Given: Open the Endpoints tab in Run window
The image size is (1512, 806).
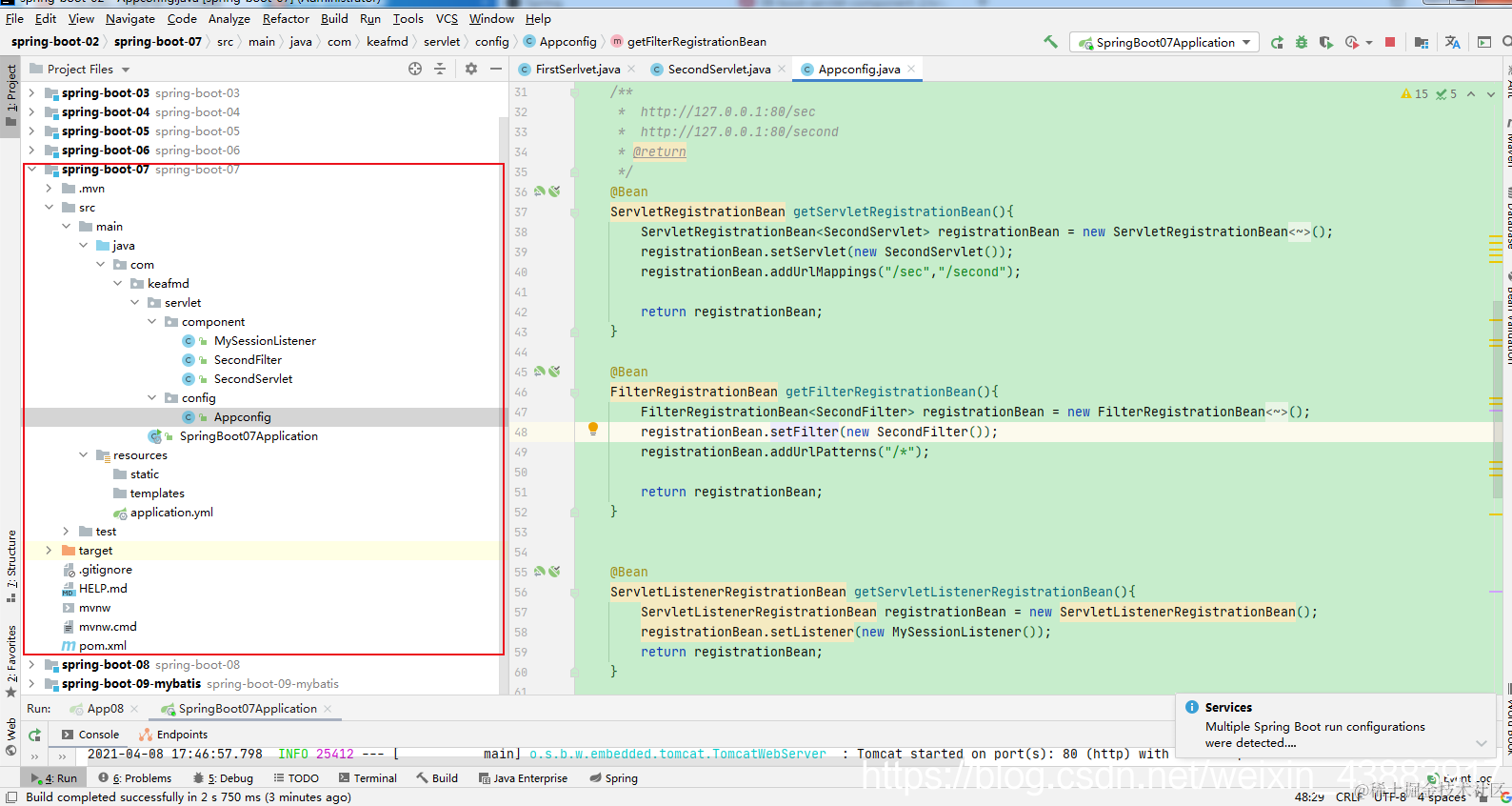Looking at the screenshot, I should pyautogui.click(x=173, y=735).
